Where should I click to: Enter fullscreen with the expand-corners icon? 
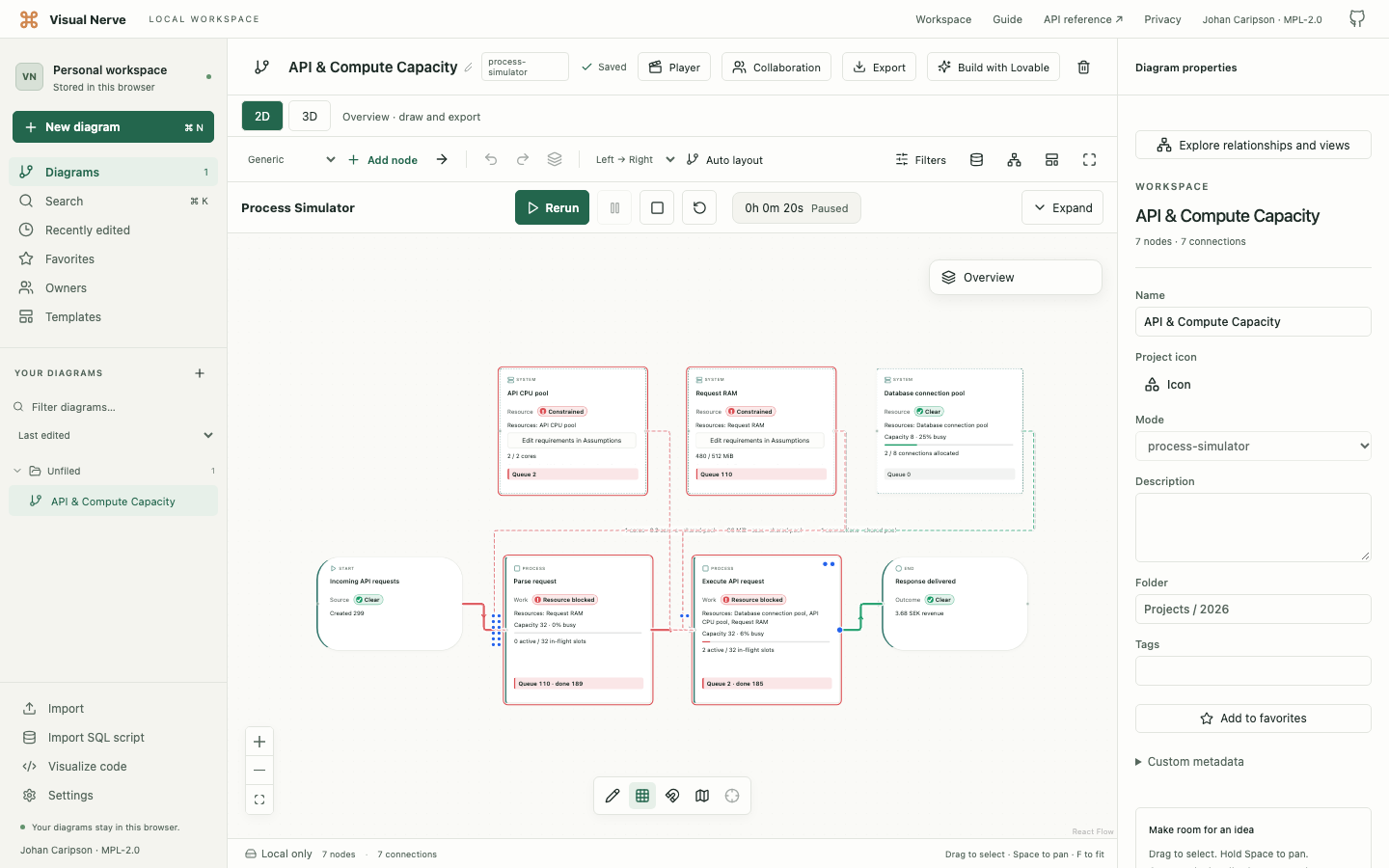pos(1089,160)
